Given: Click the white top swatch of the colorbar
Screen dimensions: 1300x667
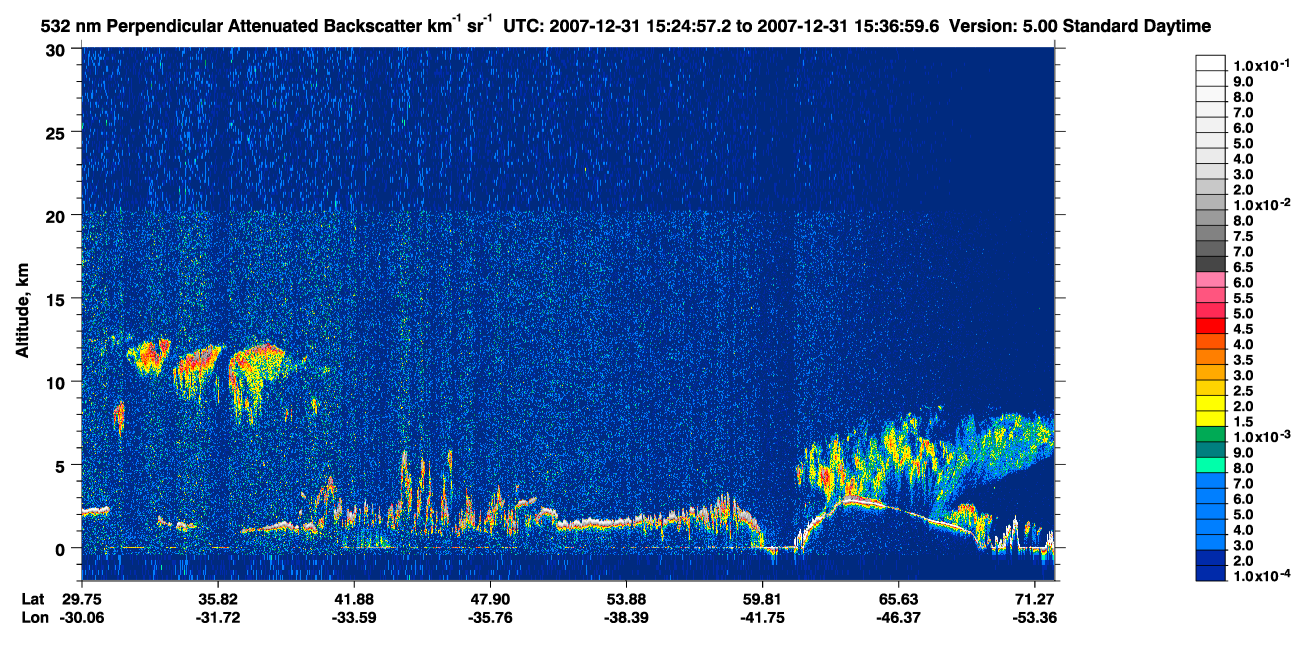Looking at the screenshot, I should pyautogui.click(x=1210, y=62).
